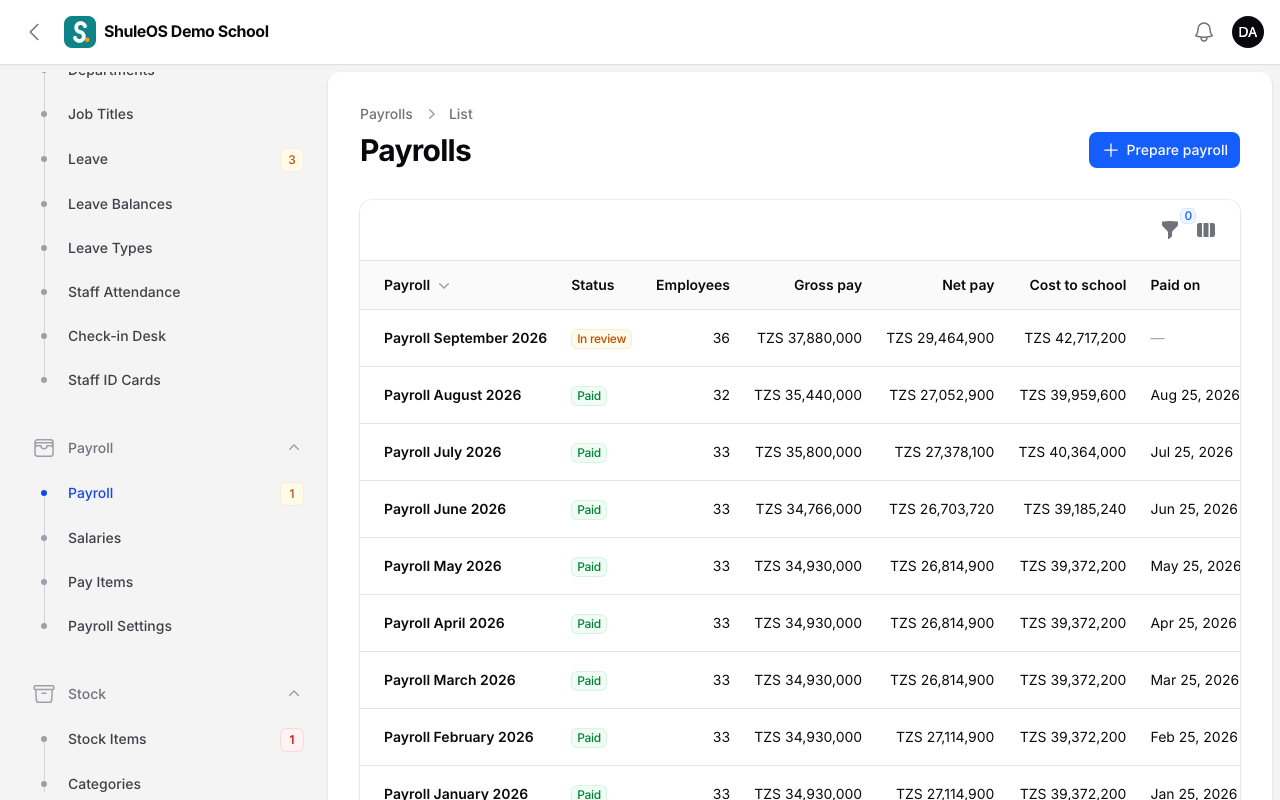Open Payroll September 2026 record
Image resolution: width=1280 pixels, height=800 pixels.
pos(465,338)
